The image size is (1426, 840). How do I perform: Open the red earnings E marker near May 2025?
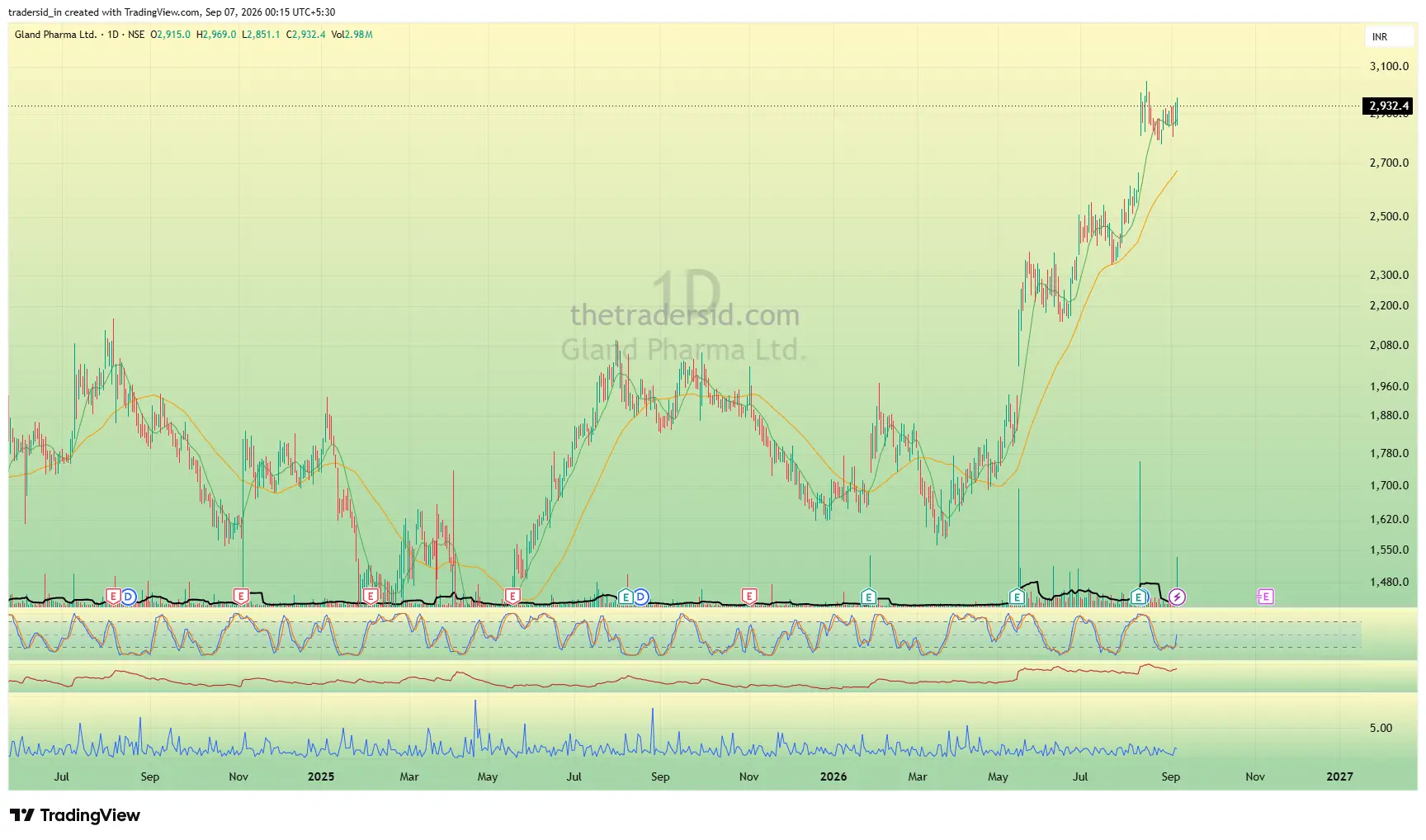coord(512,597)
